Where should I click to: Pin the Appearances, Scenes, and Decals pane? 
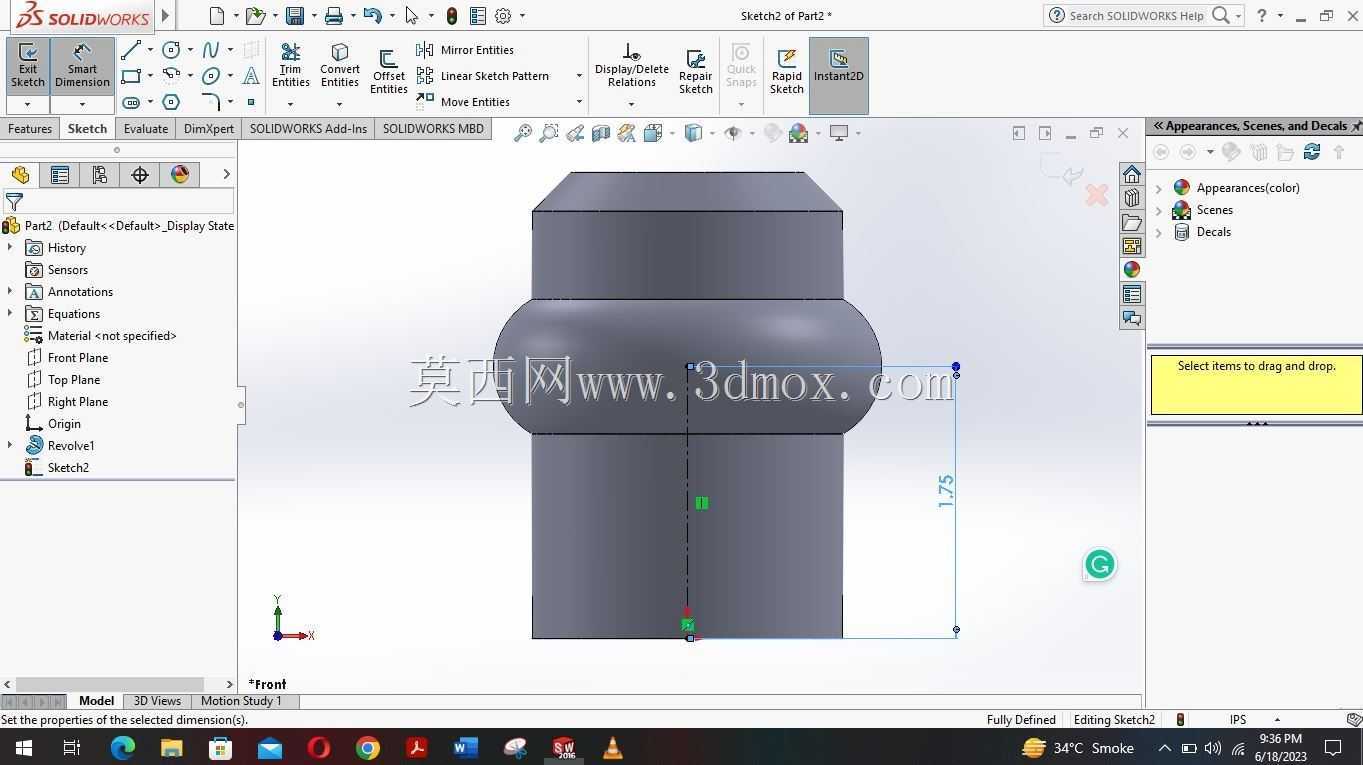point(1356,126)
